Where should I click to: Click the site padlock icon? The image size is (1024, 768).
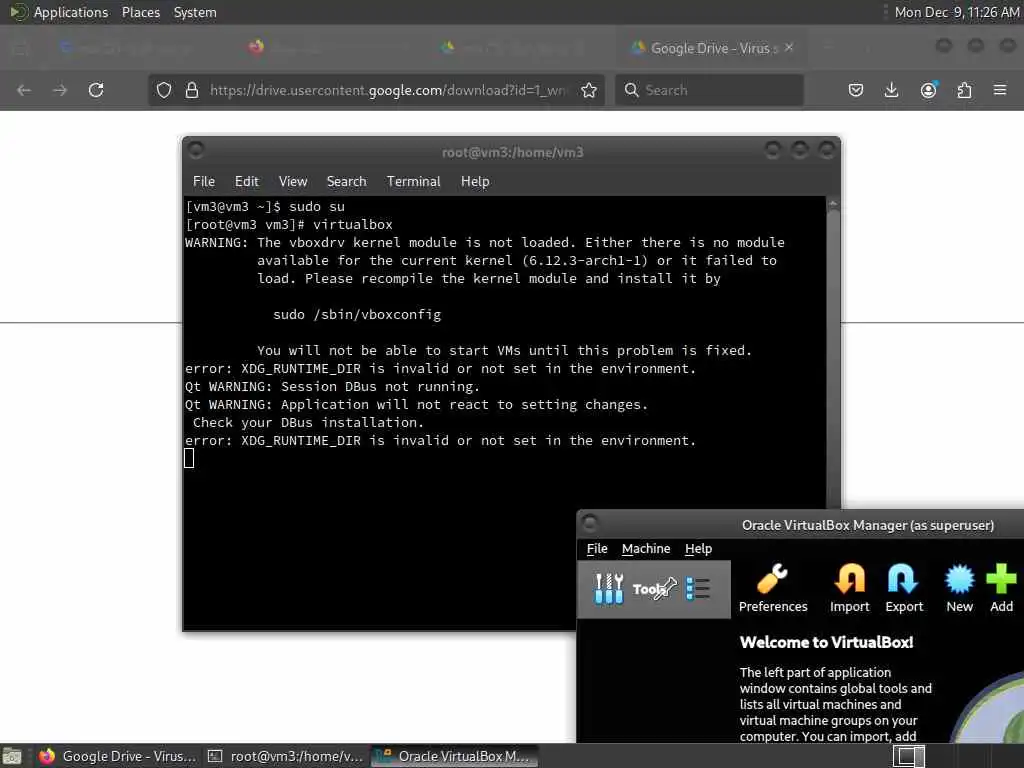click(191, 89)
